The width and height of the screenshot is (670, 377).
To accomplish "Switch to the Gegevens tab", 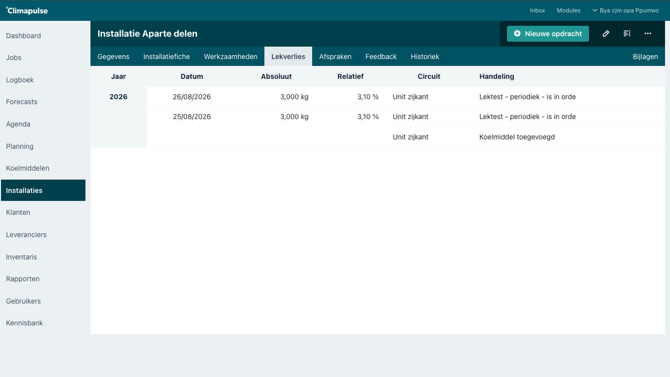I will tap(113, 56).
